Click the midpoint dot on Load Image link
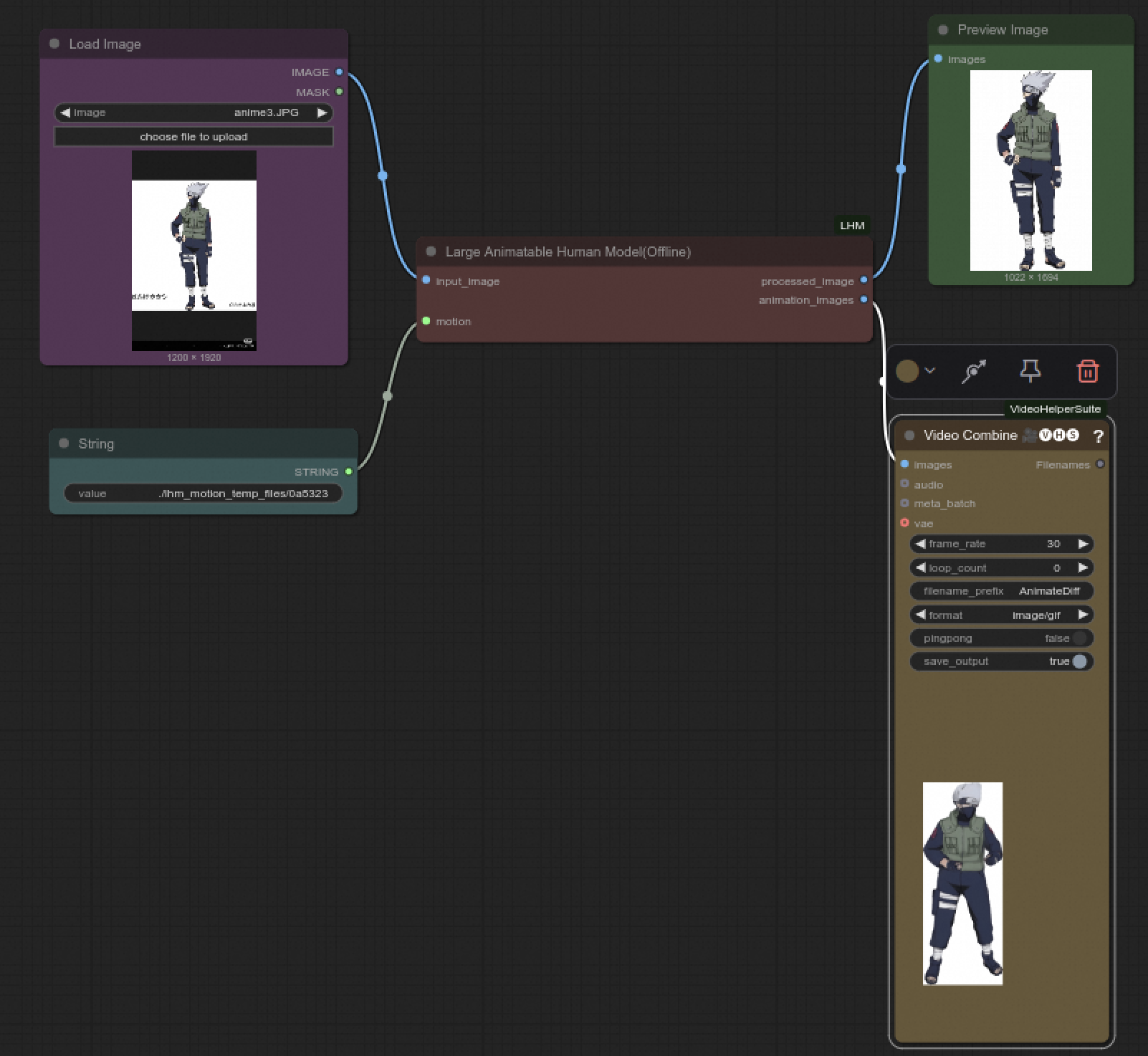The width and height of the screenshot is (1148, 1056). pyautogui.click(x=382, y=176)
